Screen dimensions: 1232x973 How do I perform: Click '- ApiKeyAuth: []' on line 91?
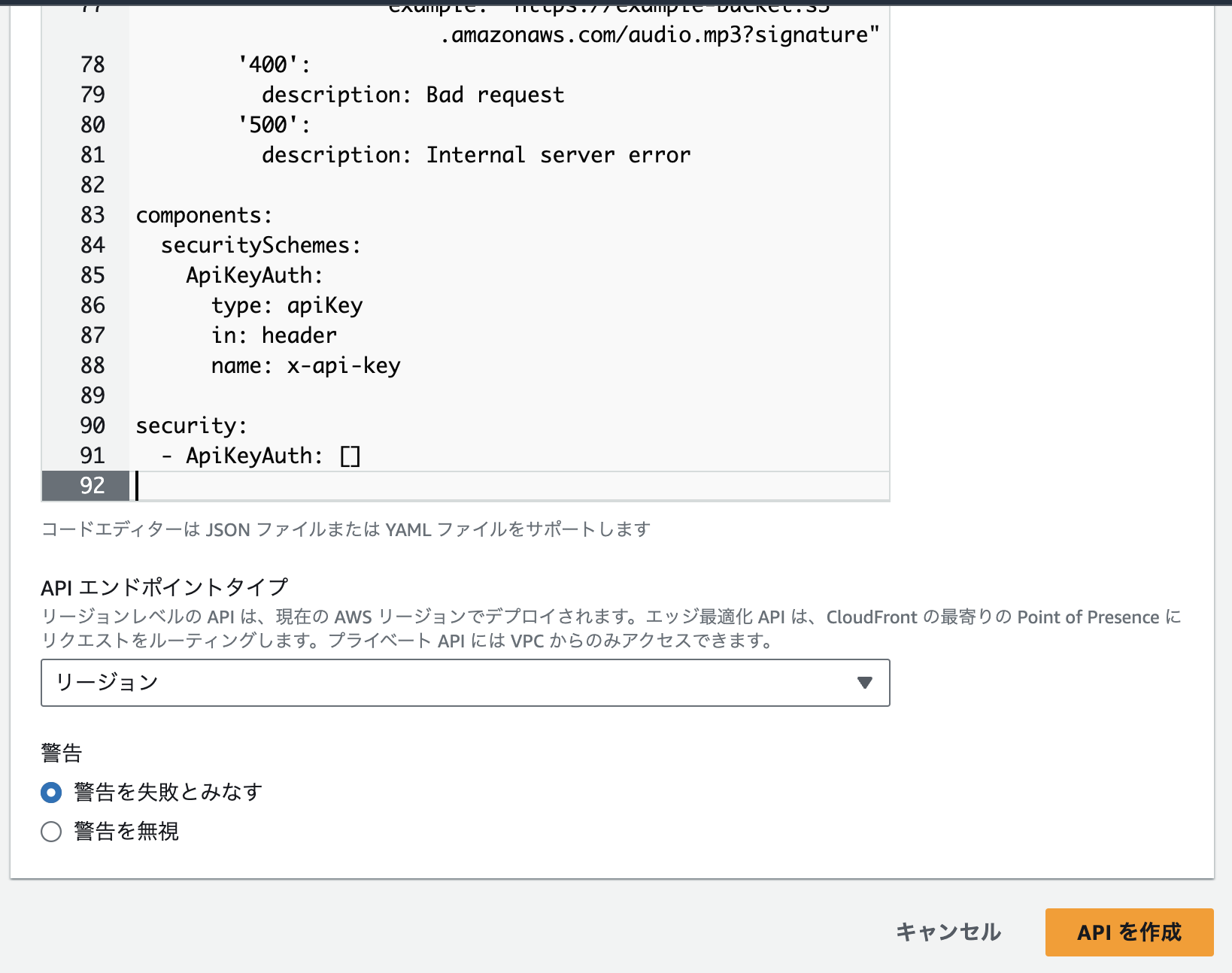coord(261,456)
